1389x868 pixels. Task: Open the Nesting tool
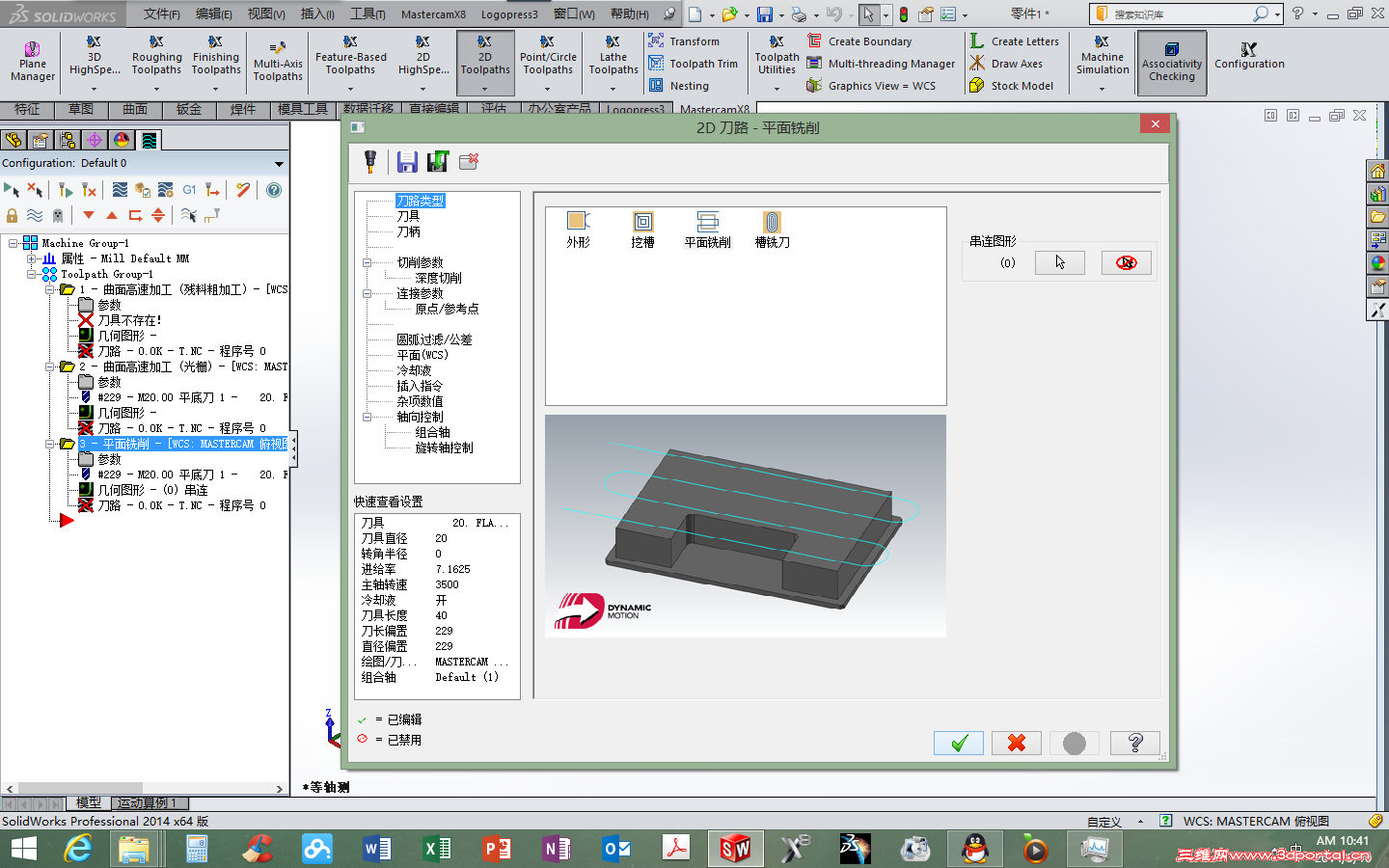pyautogui.click(x=678, y=86)
